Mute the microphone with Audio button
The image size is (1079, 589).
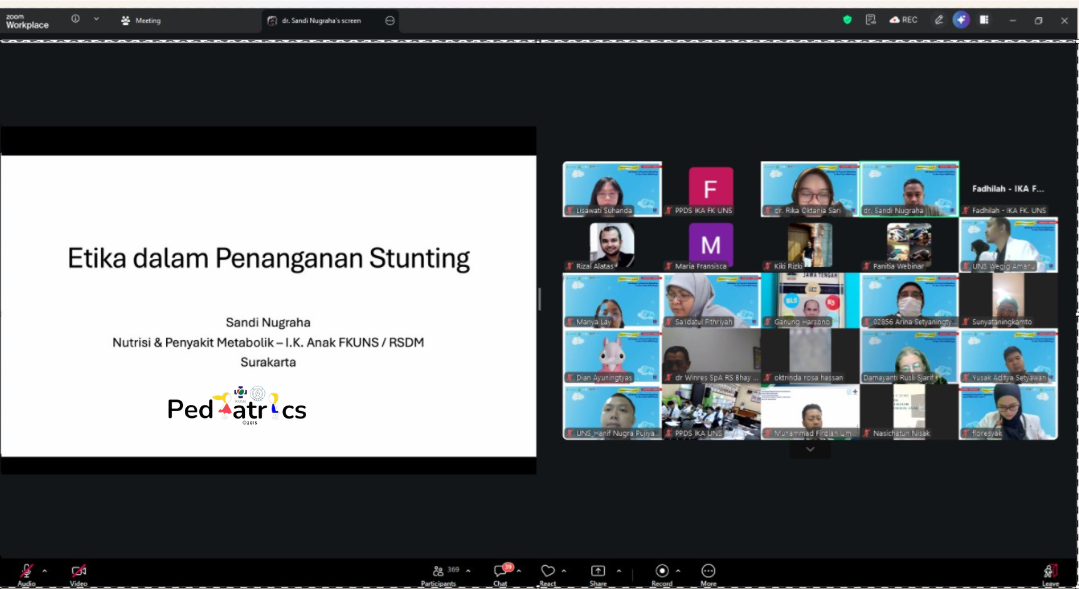click(x=27, y=572)
